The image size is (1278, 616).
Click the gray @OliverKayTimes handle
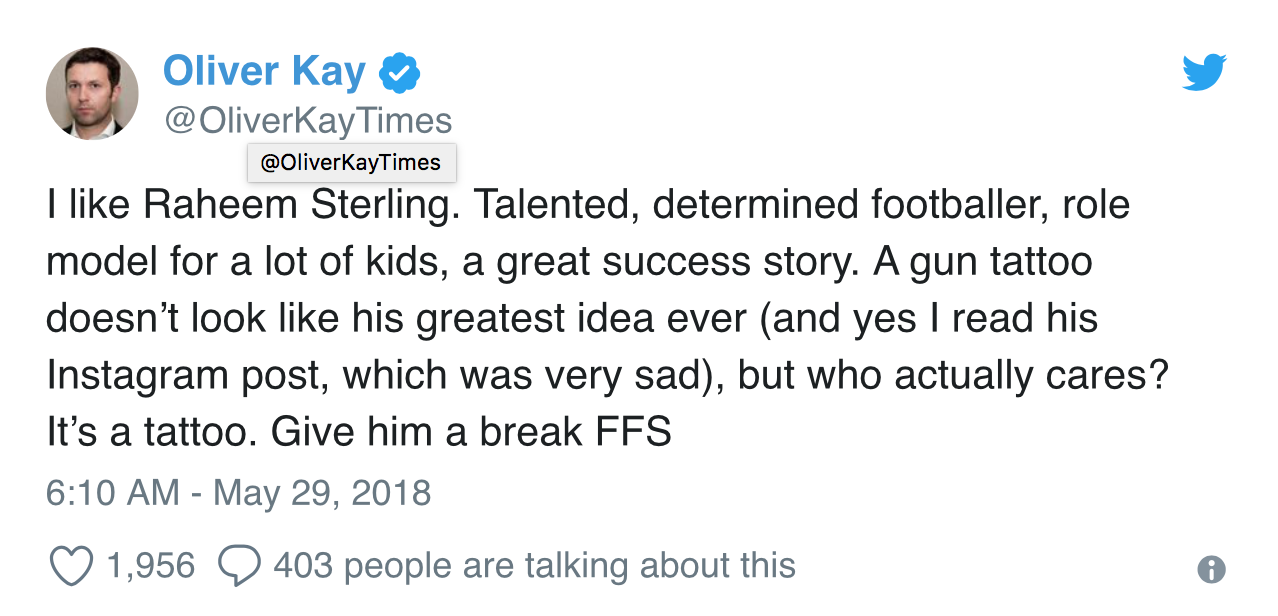(307, 121)
